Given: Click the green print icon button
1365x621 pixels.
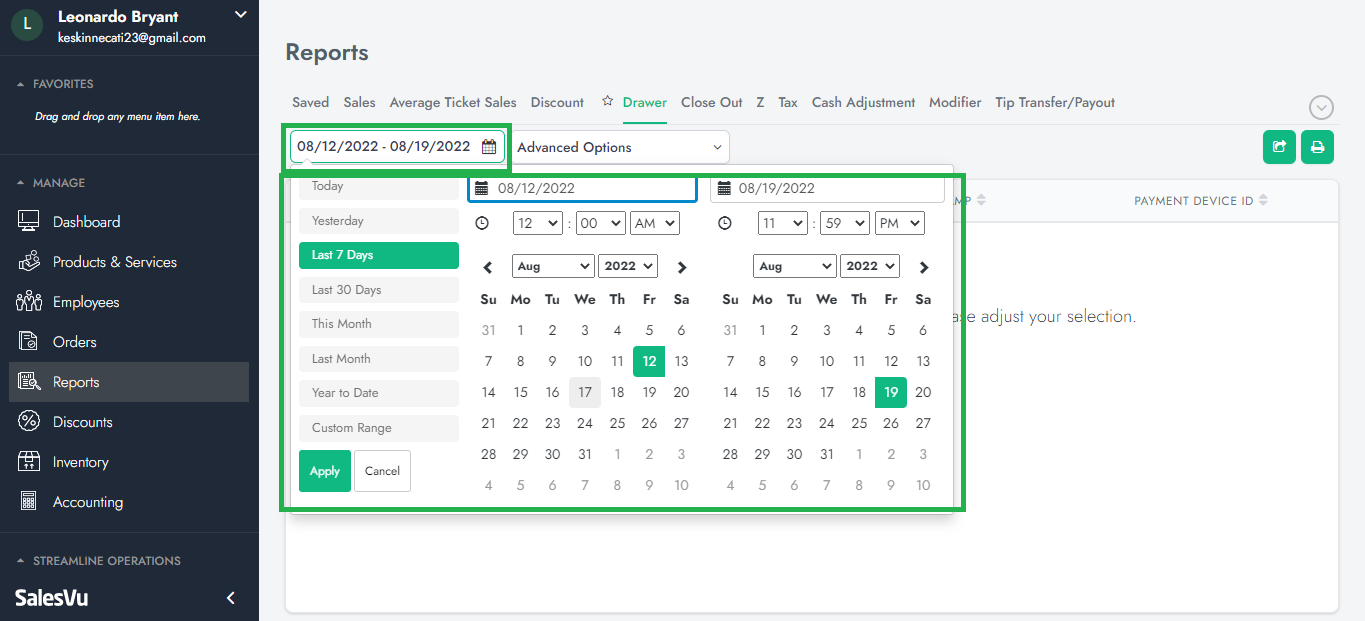Looking at the screenshot, I should pyautogui.click(x=1317, y=147).
